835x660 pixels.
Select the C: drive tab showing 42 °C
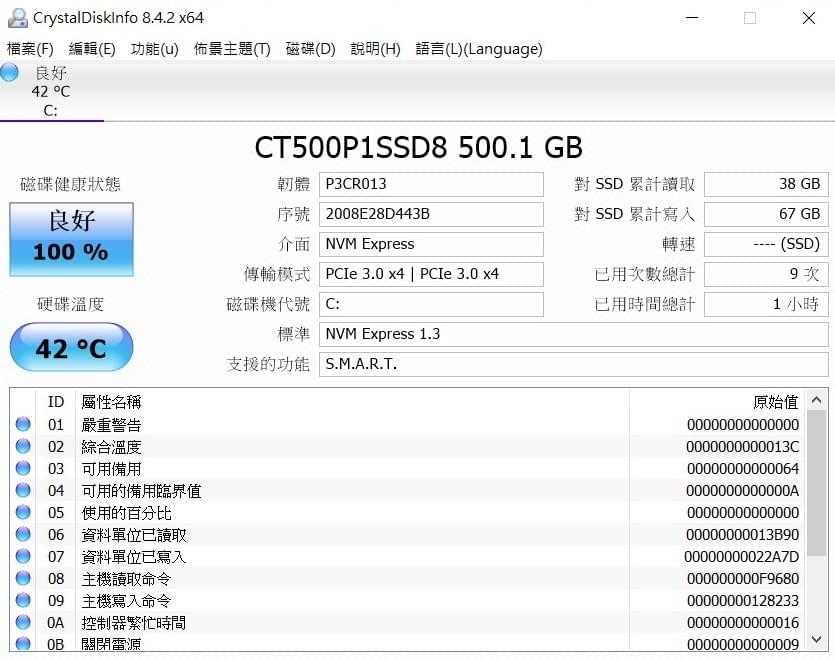pyautogui.click(x=51, y=91)
